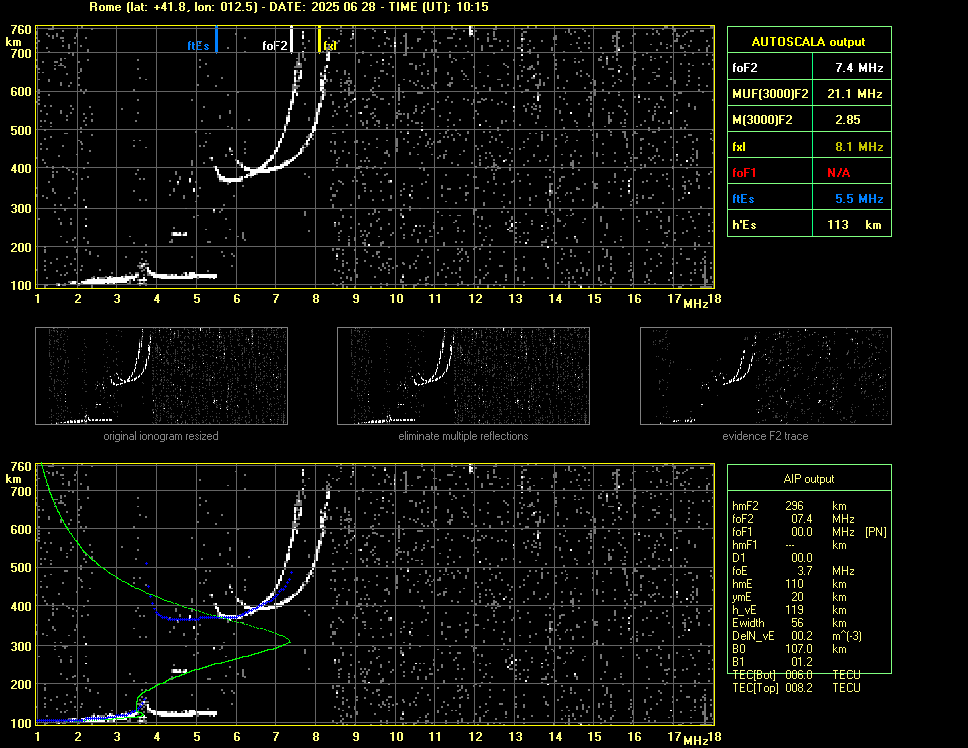Click the h'Es row label
The height and width of the screenshot is (748, 968).
744,225
